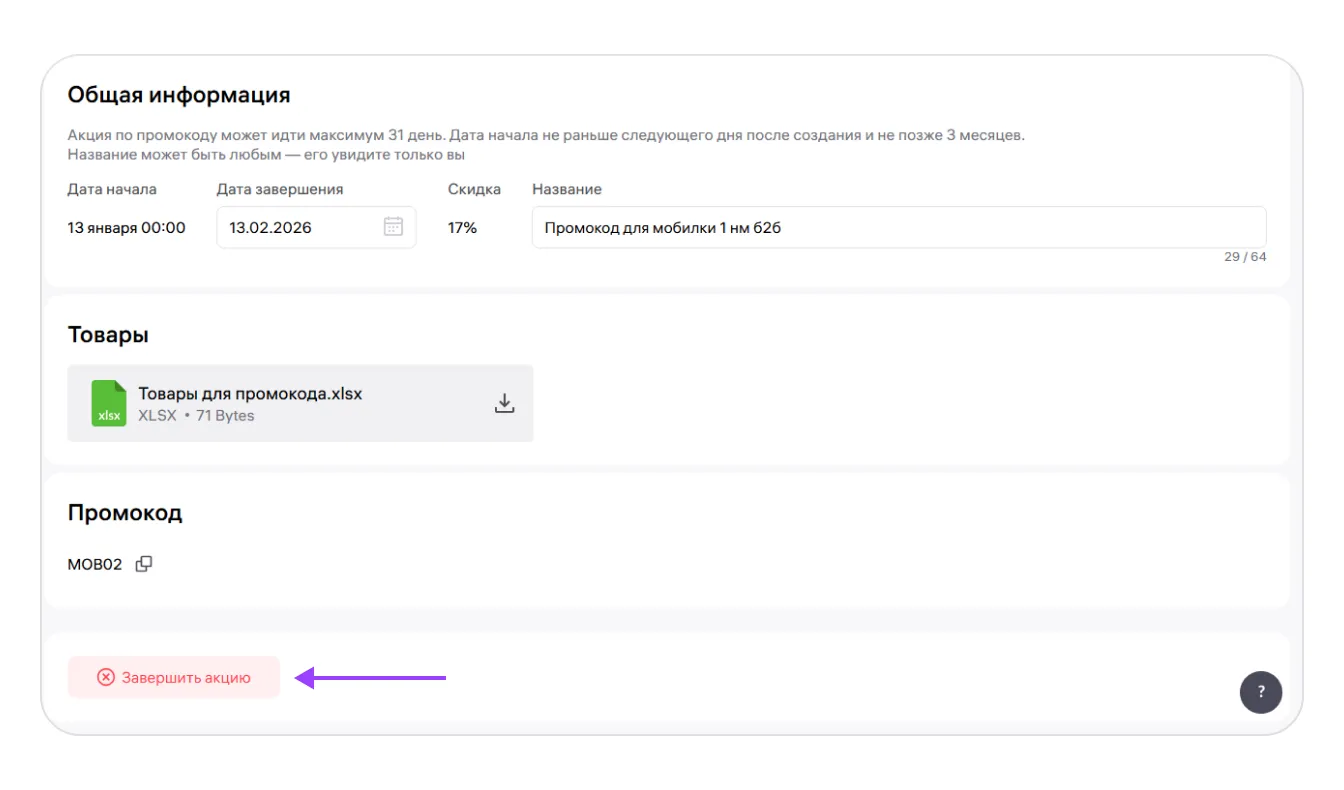Focus the Название promo name text field
Viewport: 1344px width, 790px height.
point(898,227)
